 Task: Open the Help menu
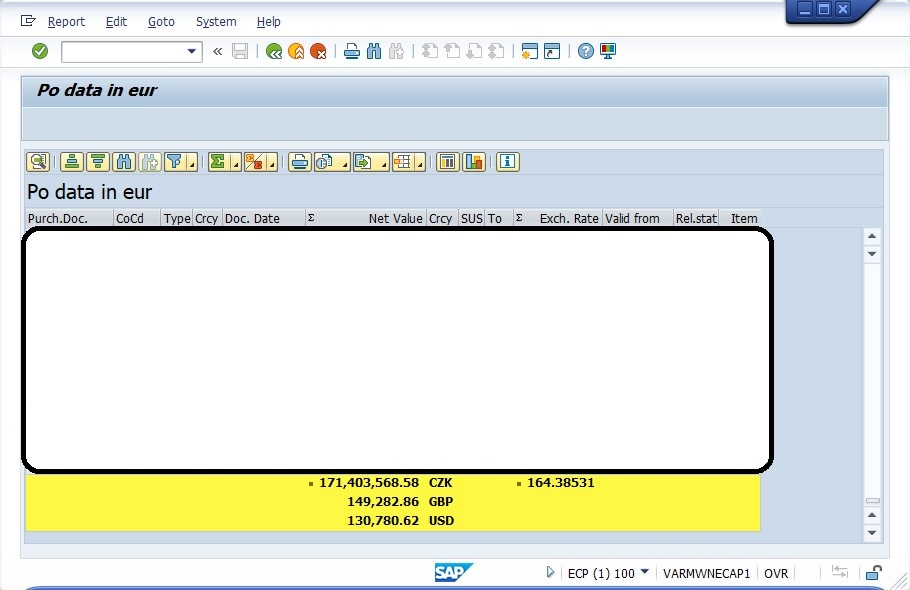269,21
